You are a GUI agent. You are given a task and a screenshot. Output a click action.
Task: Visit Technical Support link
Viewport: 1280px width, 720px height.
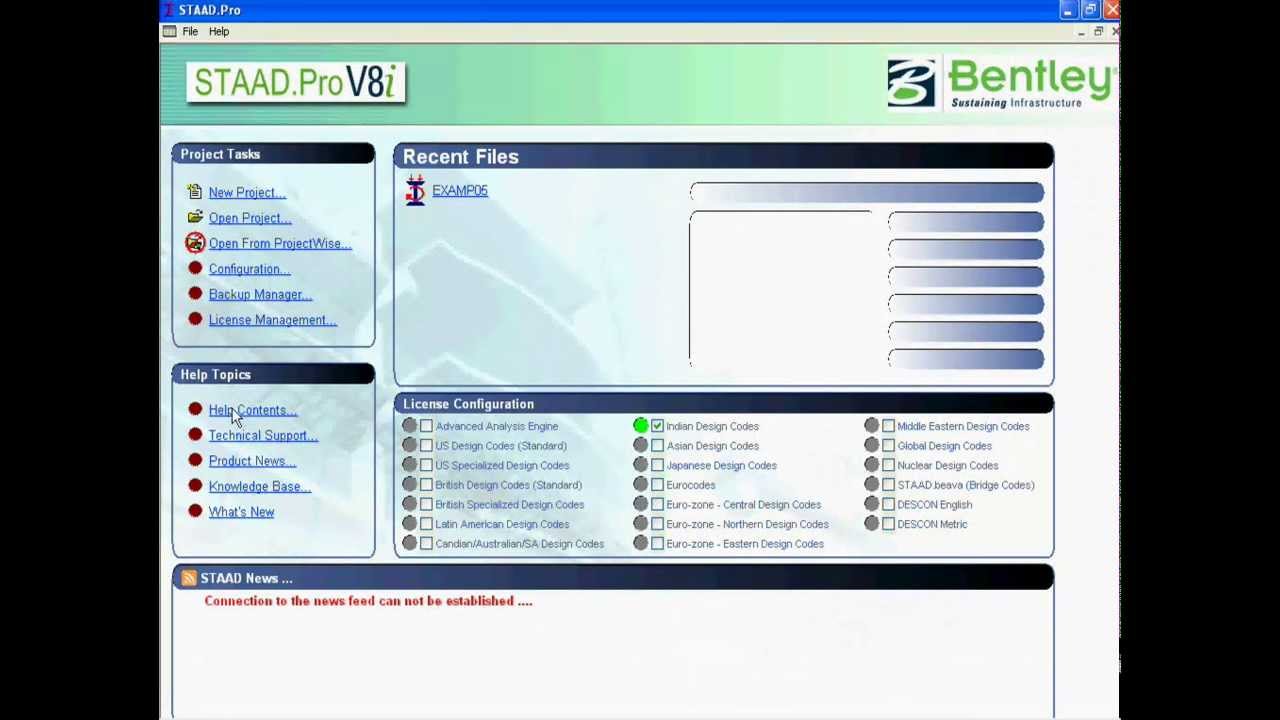(263, 435)
